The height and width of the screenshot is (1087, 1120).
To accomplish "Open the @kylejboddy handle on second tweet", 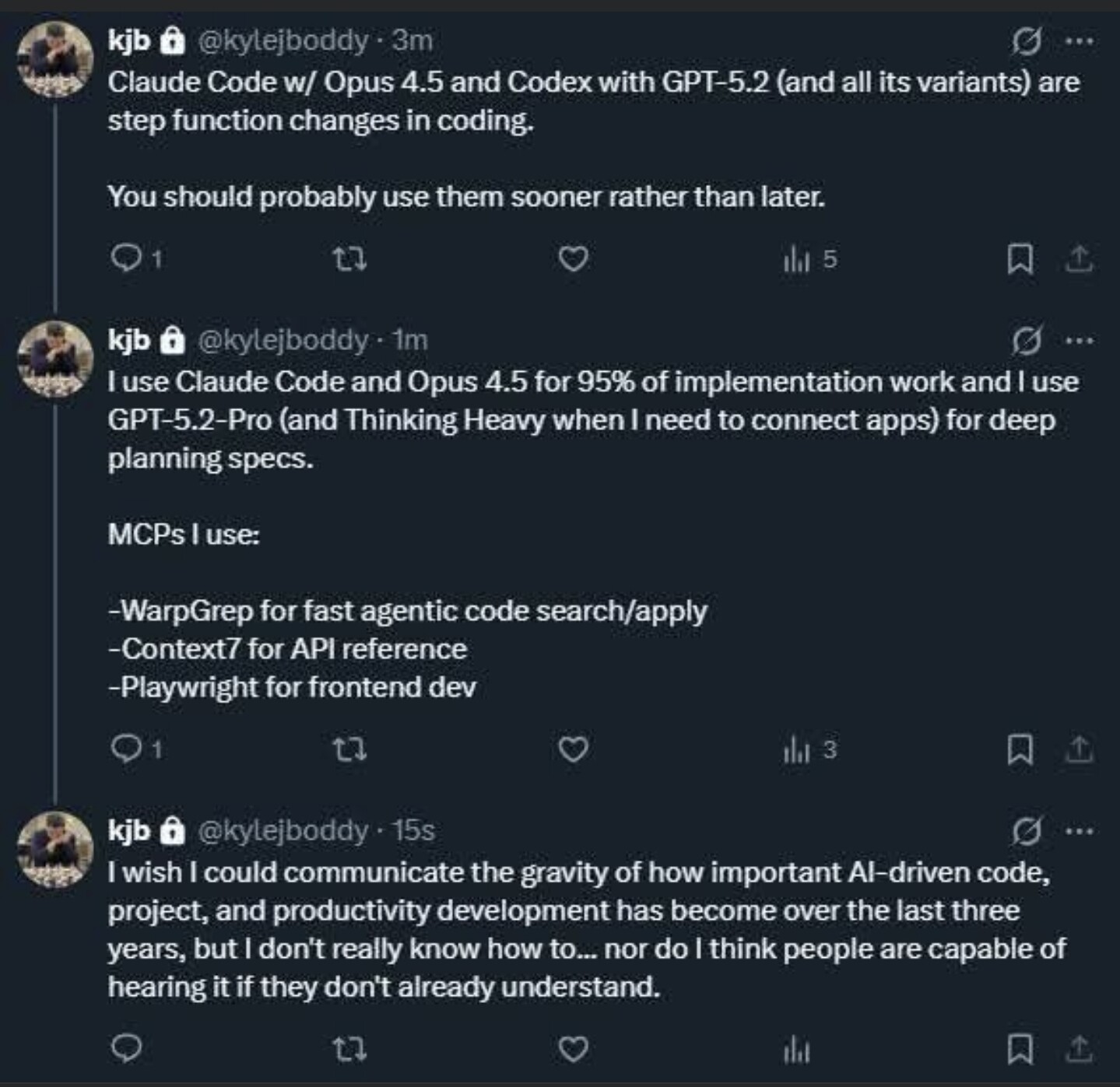I will tap(283, 340).
